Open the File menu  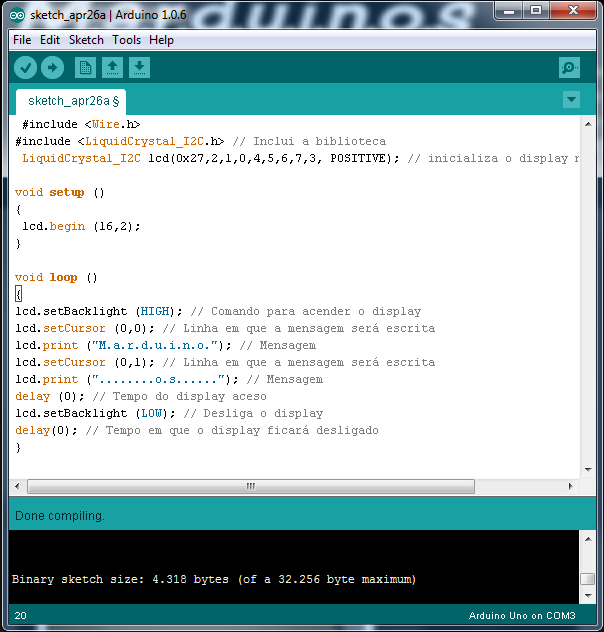click(22, 40)
